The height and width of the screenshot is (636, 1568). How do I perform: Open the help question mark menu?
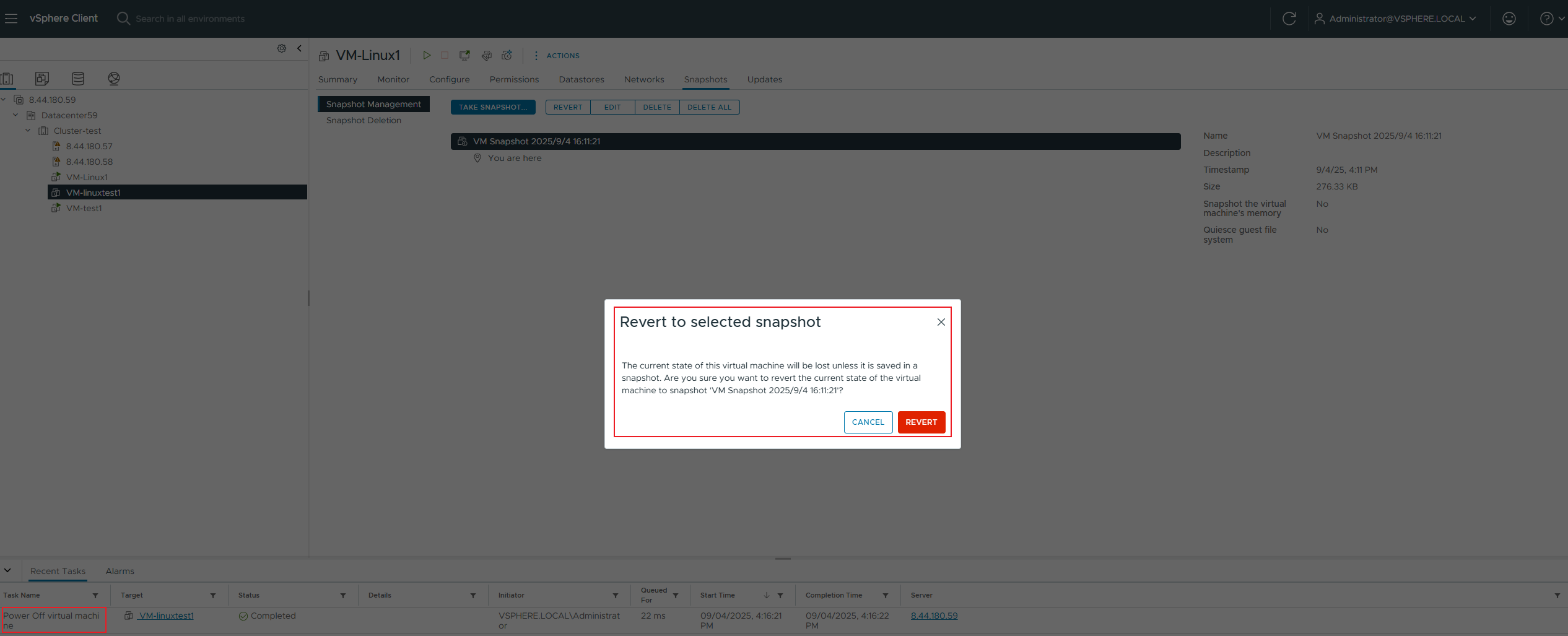pos(1551,19)
